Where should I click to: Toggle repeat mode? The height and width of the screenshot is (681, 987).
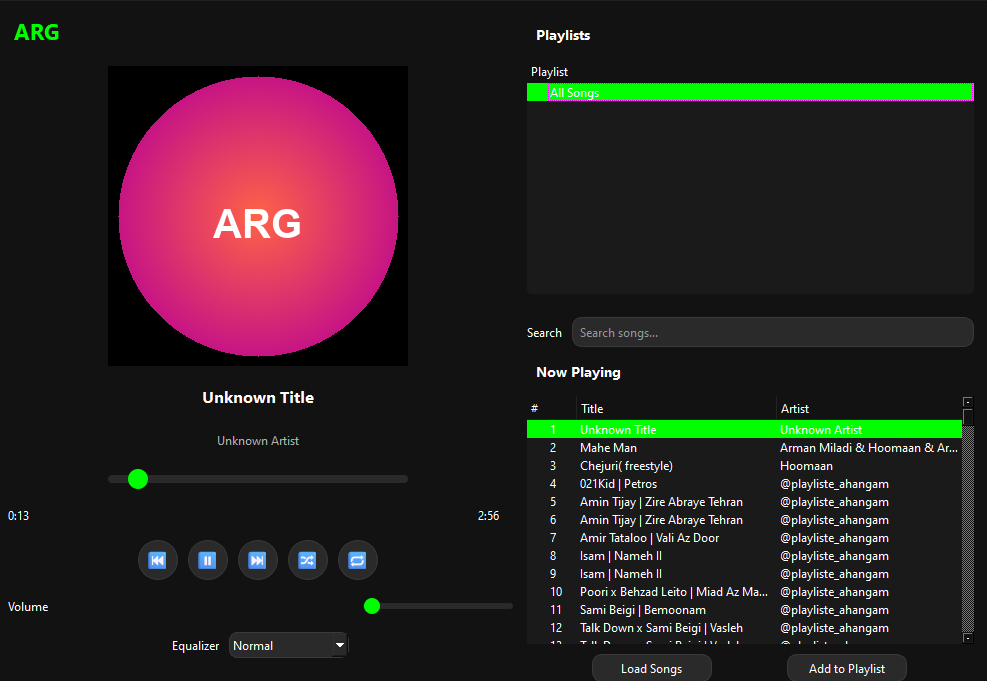pyautogui.click(x=357, y=560)
